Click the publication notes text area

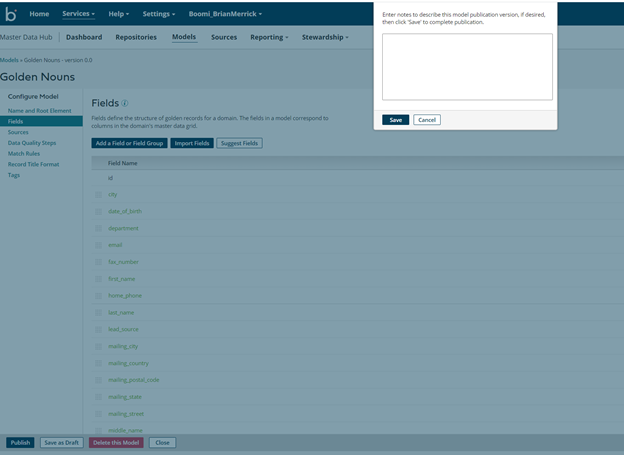pos(467,66)
